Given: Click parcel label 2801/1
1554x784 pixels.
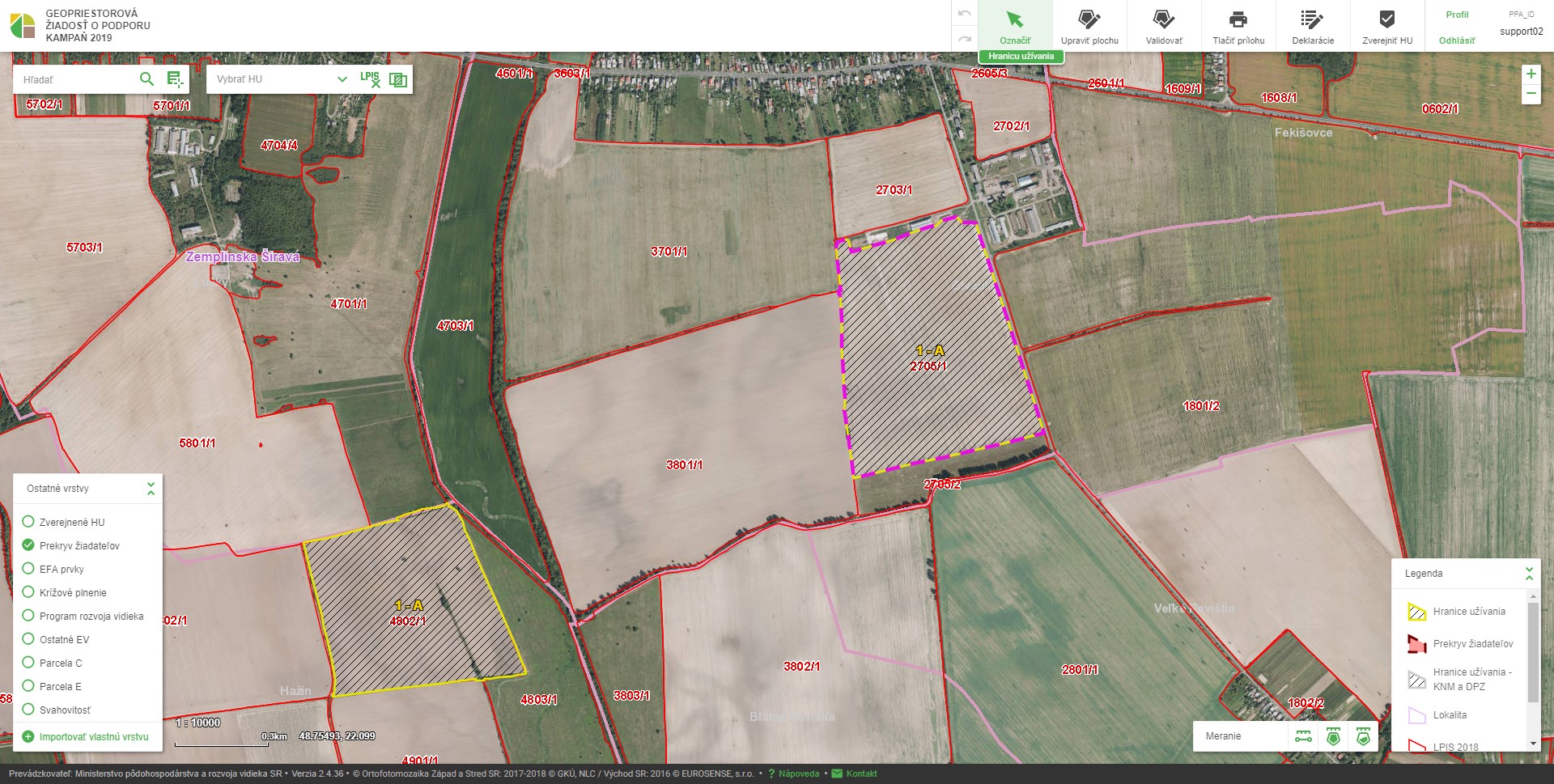Looking at the screenshot, I should click(x=1080, y=670).
